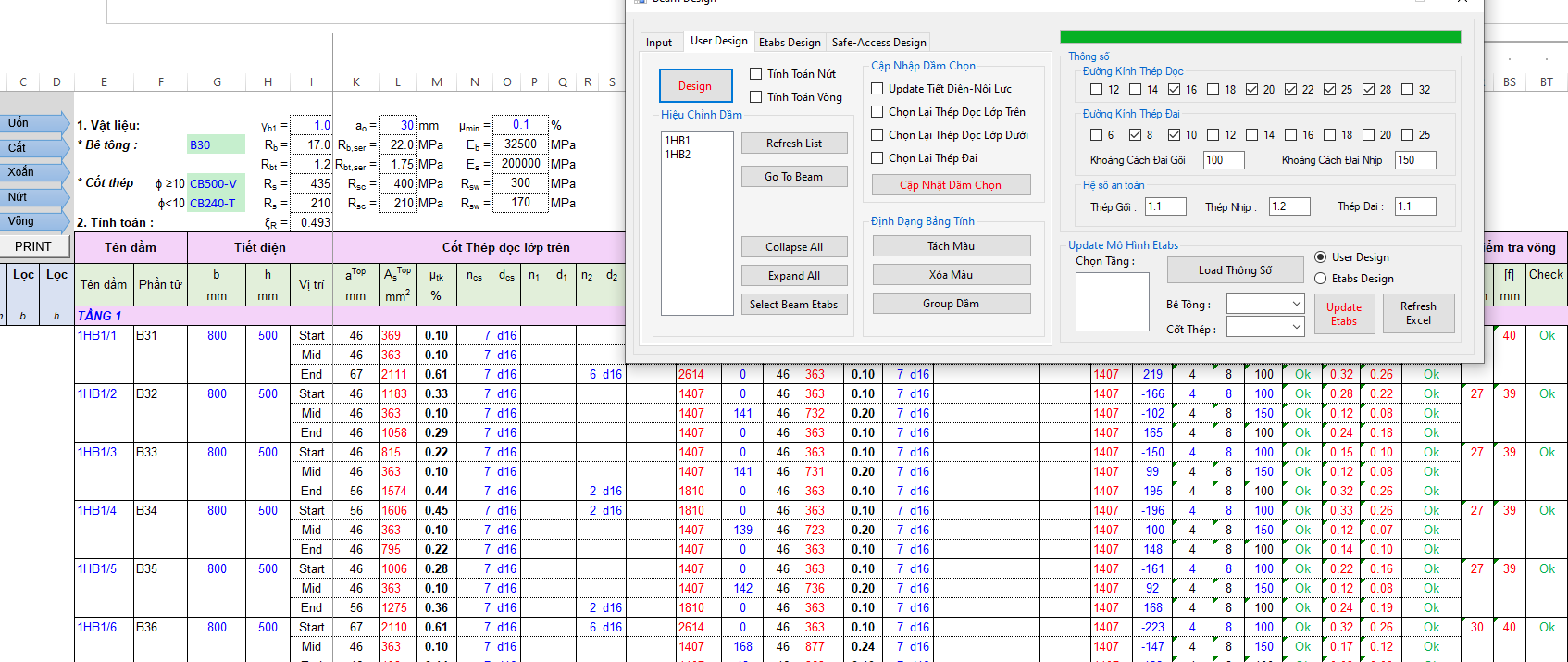Click the Refresh Excel button
The height and width of the screenshot is (662, 1568).
click(1419, 314)
